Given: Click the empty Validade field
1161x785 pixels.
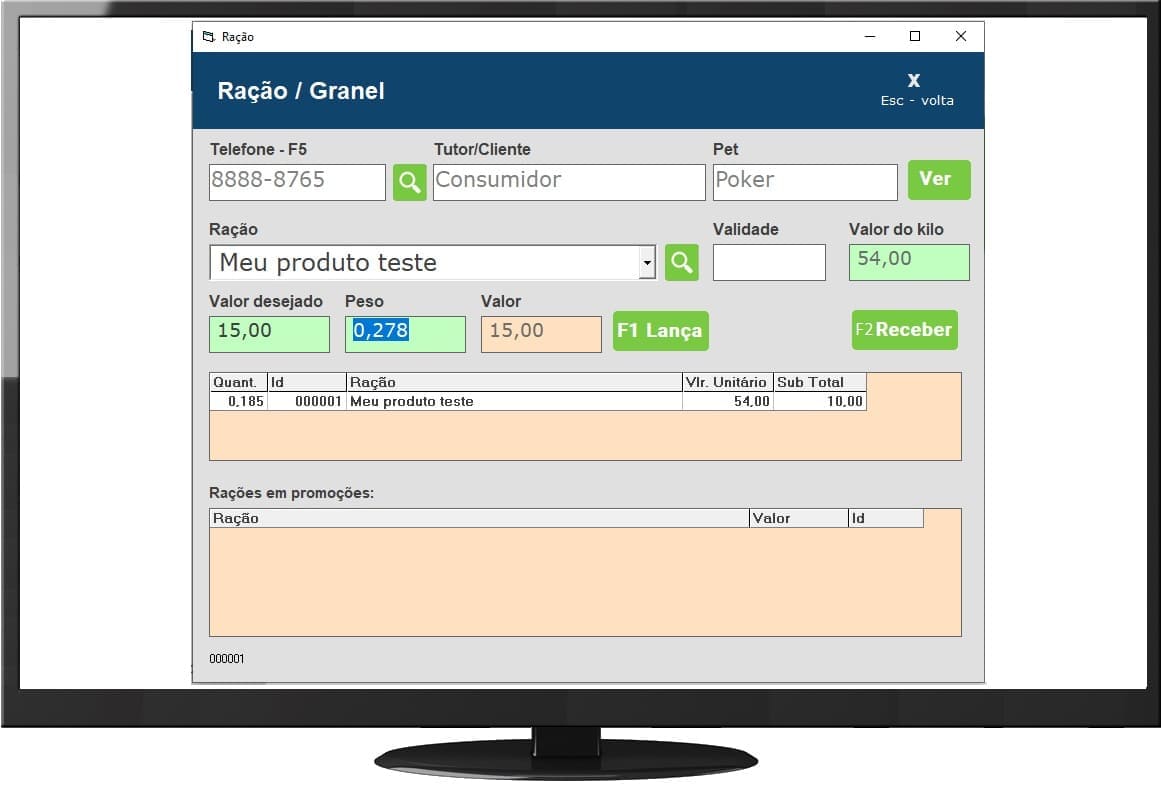Looking at the screenshot, I should 768,262.
